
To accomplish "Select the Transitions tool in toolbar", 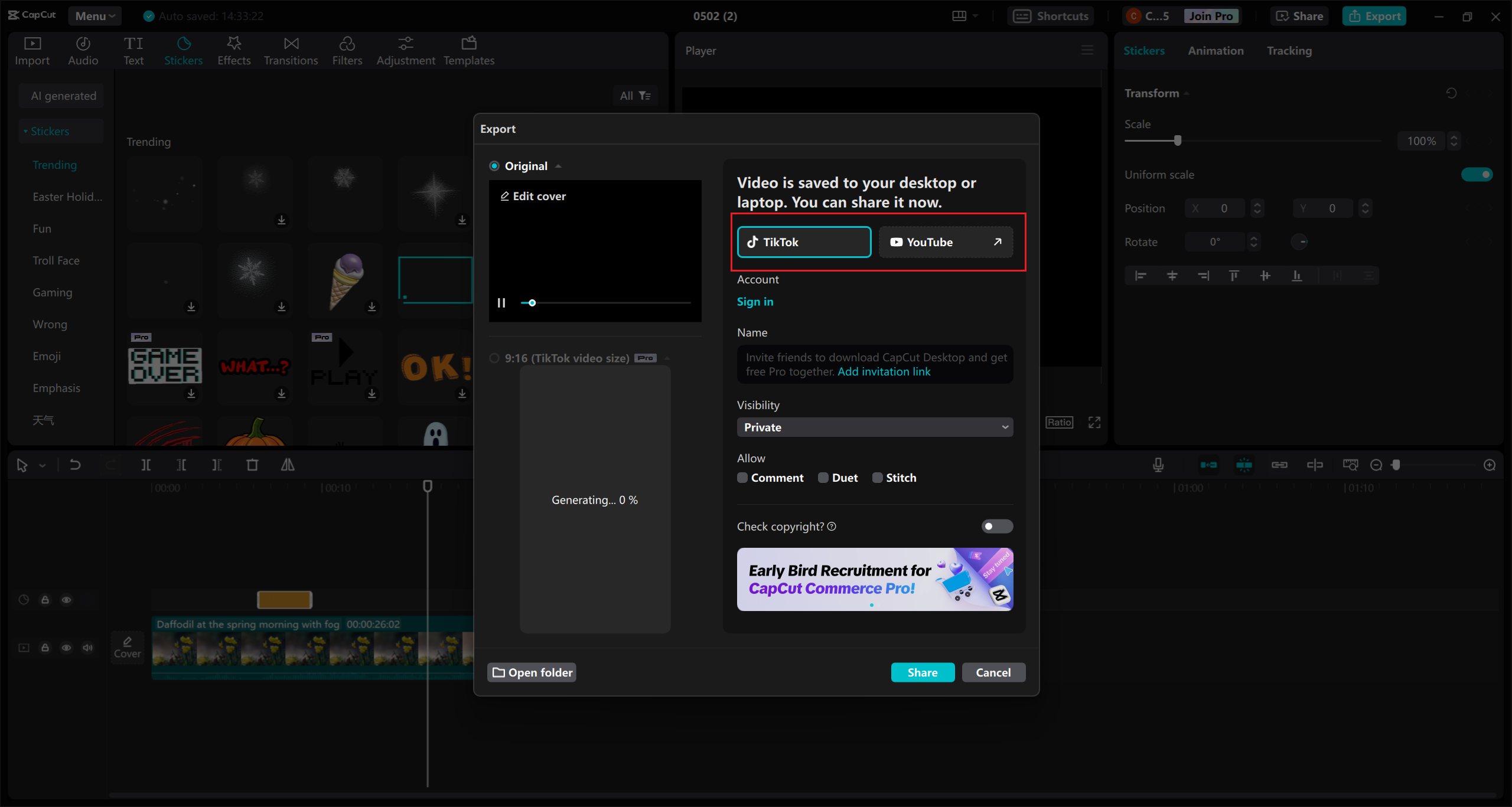I will [x=291, y=50].
